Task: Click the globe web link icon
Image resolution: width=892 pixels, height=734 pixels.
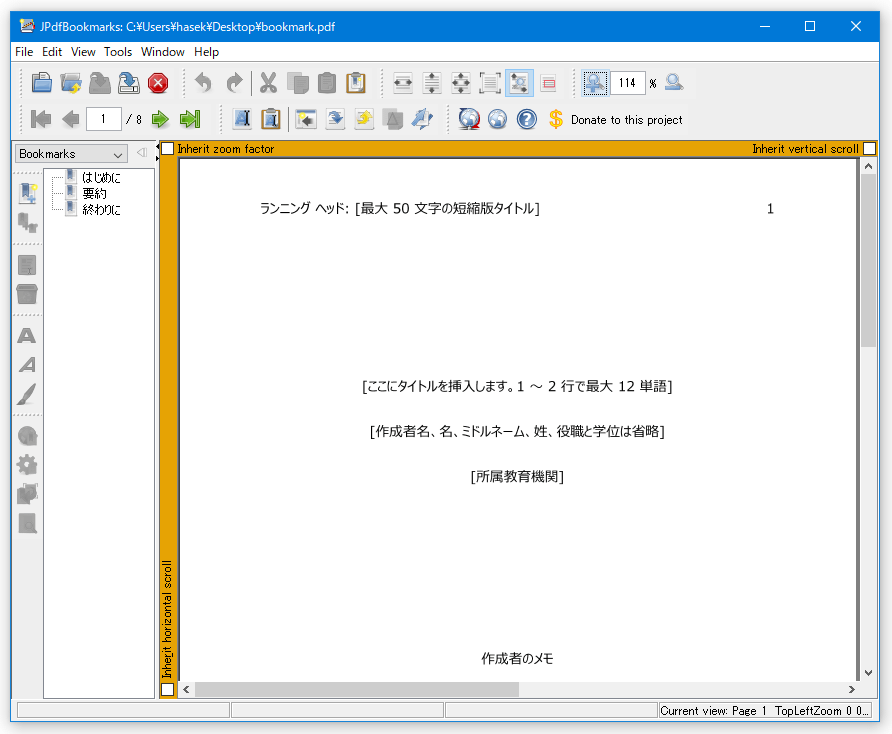Action: pos(497,119)
